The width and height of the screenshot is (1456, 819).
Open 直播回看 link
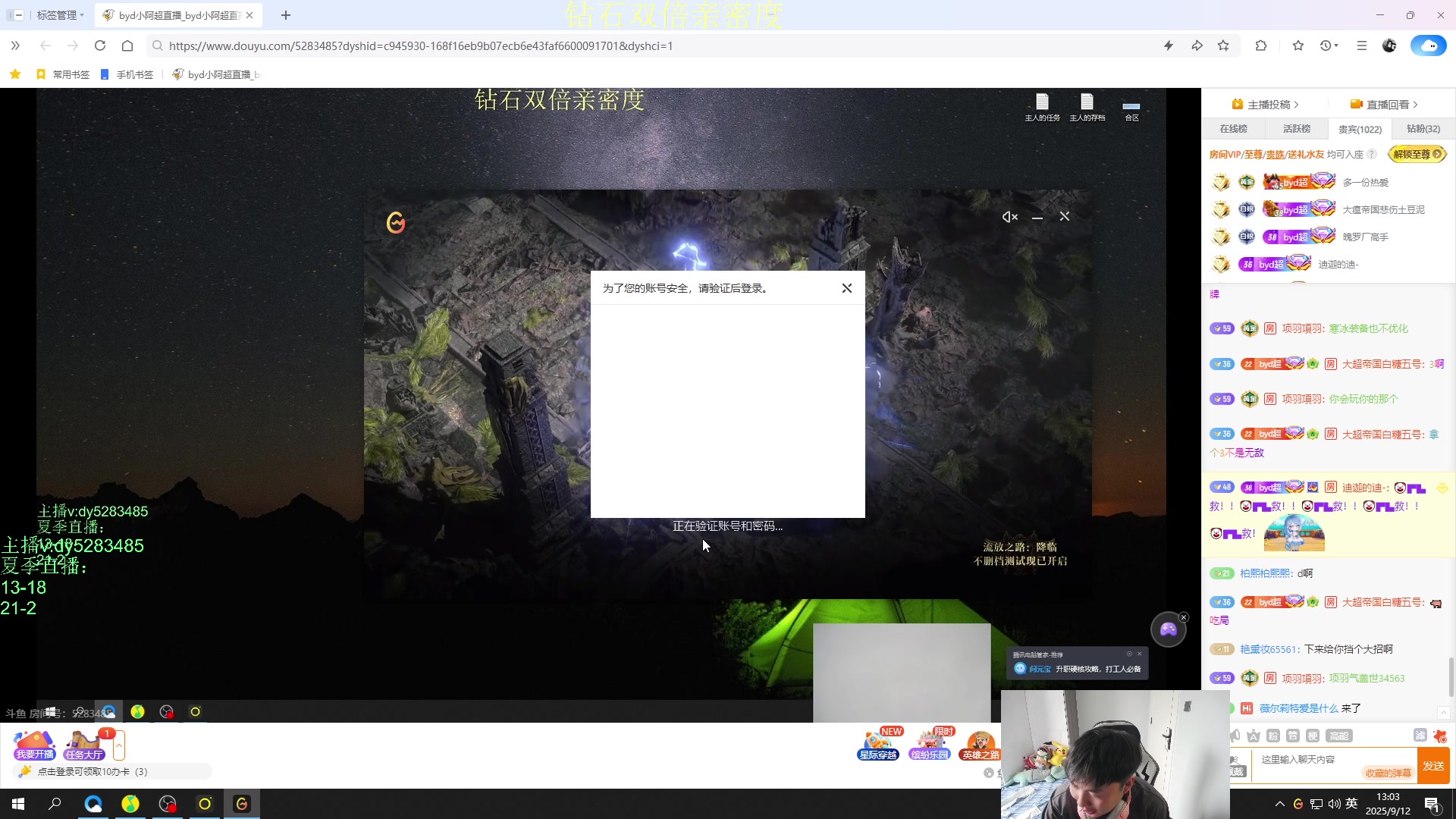(x=1384, y=105)
